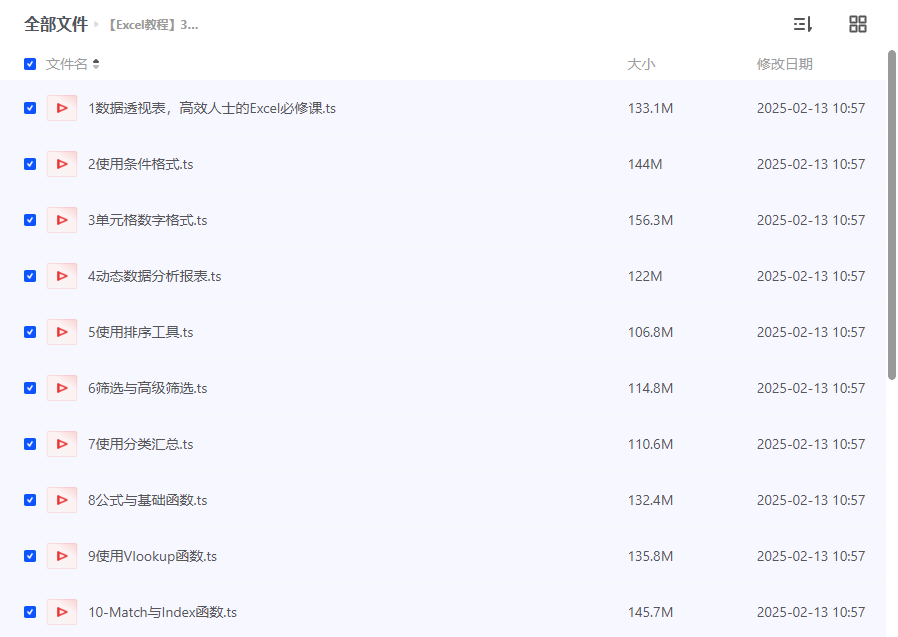The width and height of the screenshot is (898, 637).
Task: Click video icon for 10-Match与Index函数.ts
Action: (62, 612)
